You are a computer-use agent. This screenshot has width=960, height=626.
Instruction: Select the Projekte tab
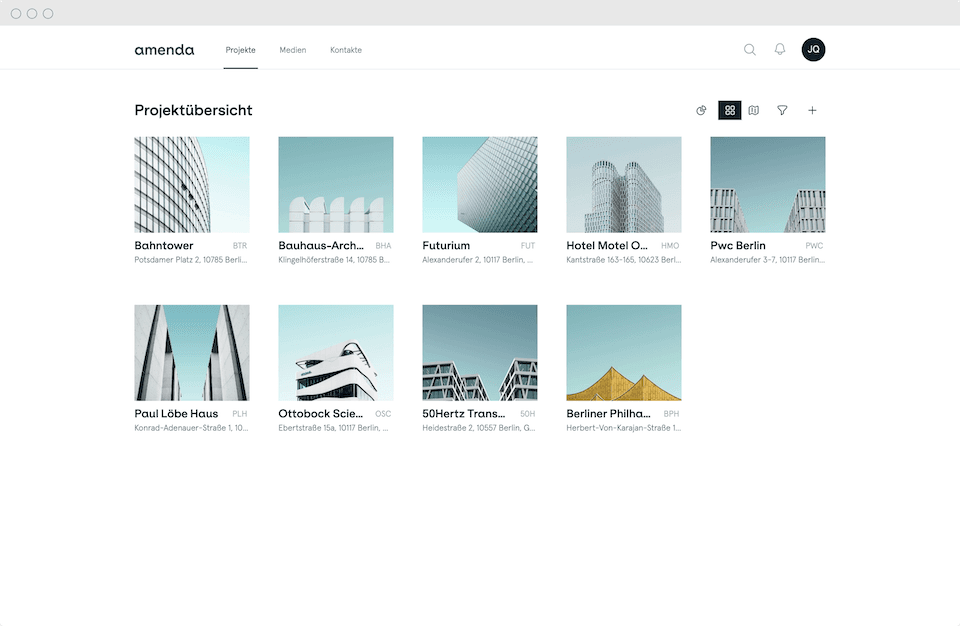point(241,50)
